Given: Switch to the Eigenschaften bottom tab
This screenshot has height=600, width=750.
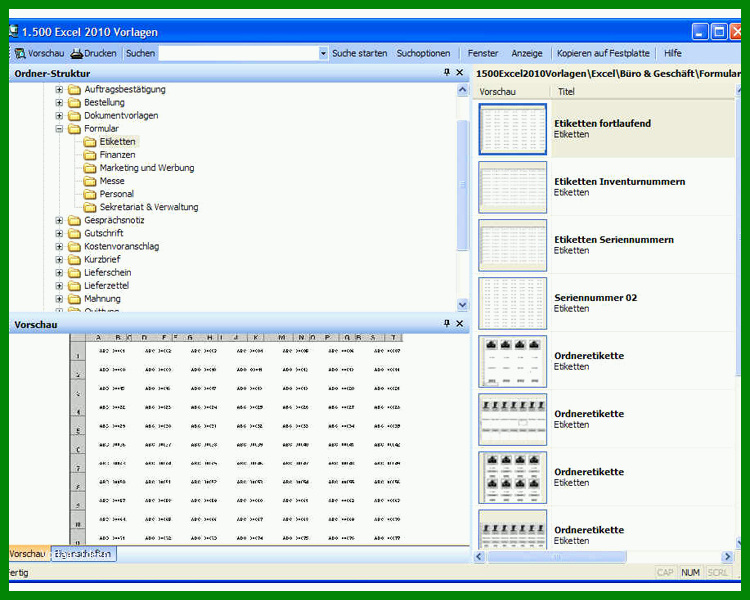Looking at the screenshot, I should (83, 554).
